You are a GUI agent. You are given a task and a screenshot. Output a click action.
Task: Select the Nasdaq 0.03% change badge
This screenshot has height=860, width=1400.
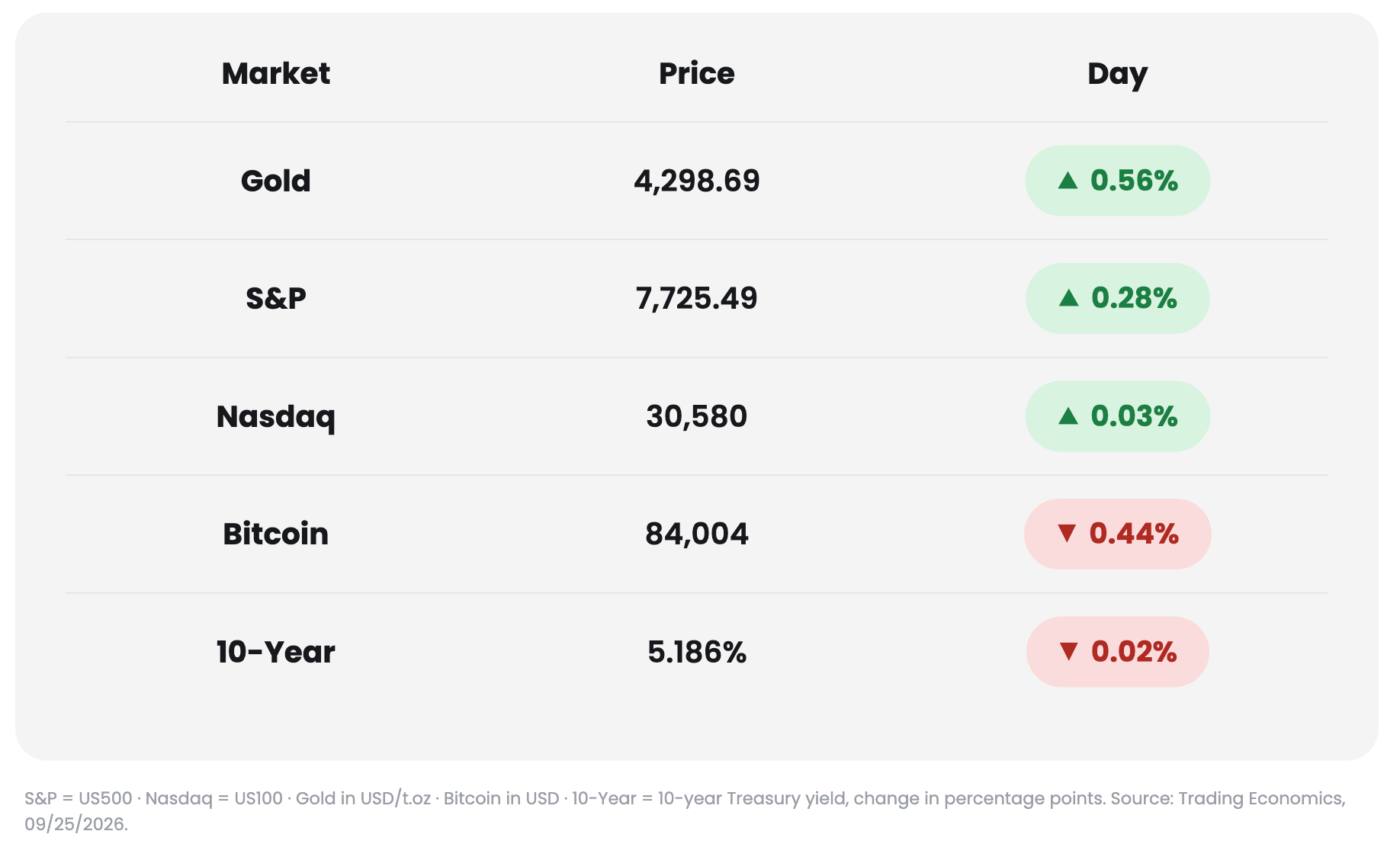pyautogui.click(x=1117, y=416)
